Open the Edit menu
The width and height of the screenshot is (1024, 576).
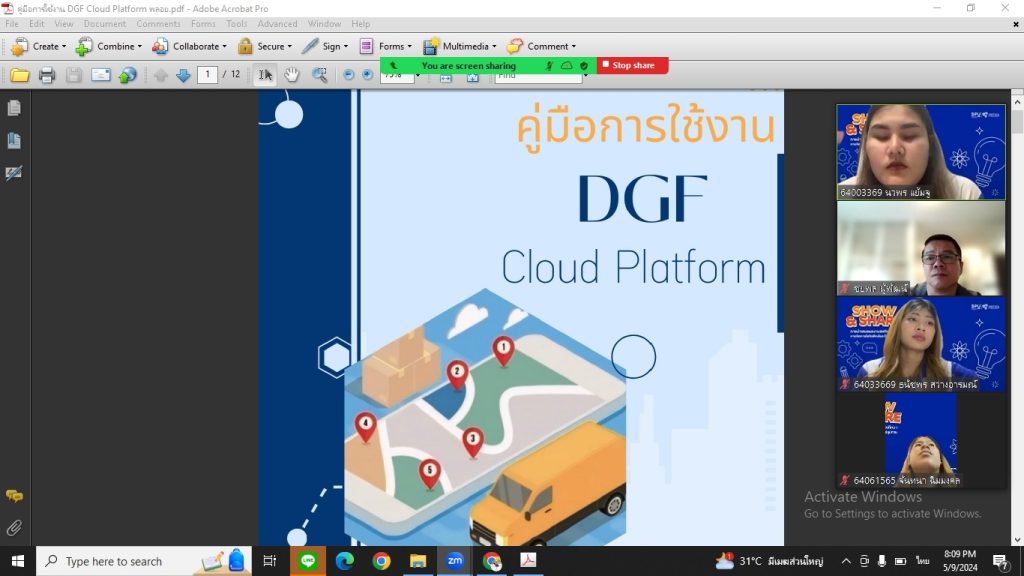click(37, 24)
